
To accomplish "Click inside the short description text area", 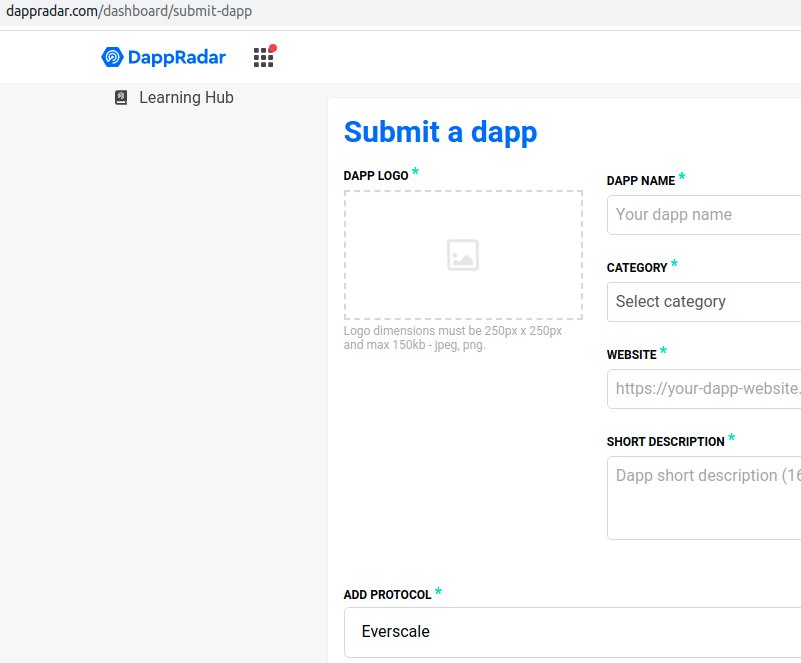I will [x=704, y=497].
